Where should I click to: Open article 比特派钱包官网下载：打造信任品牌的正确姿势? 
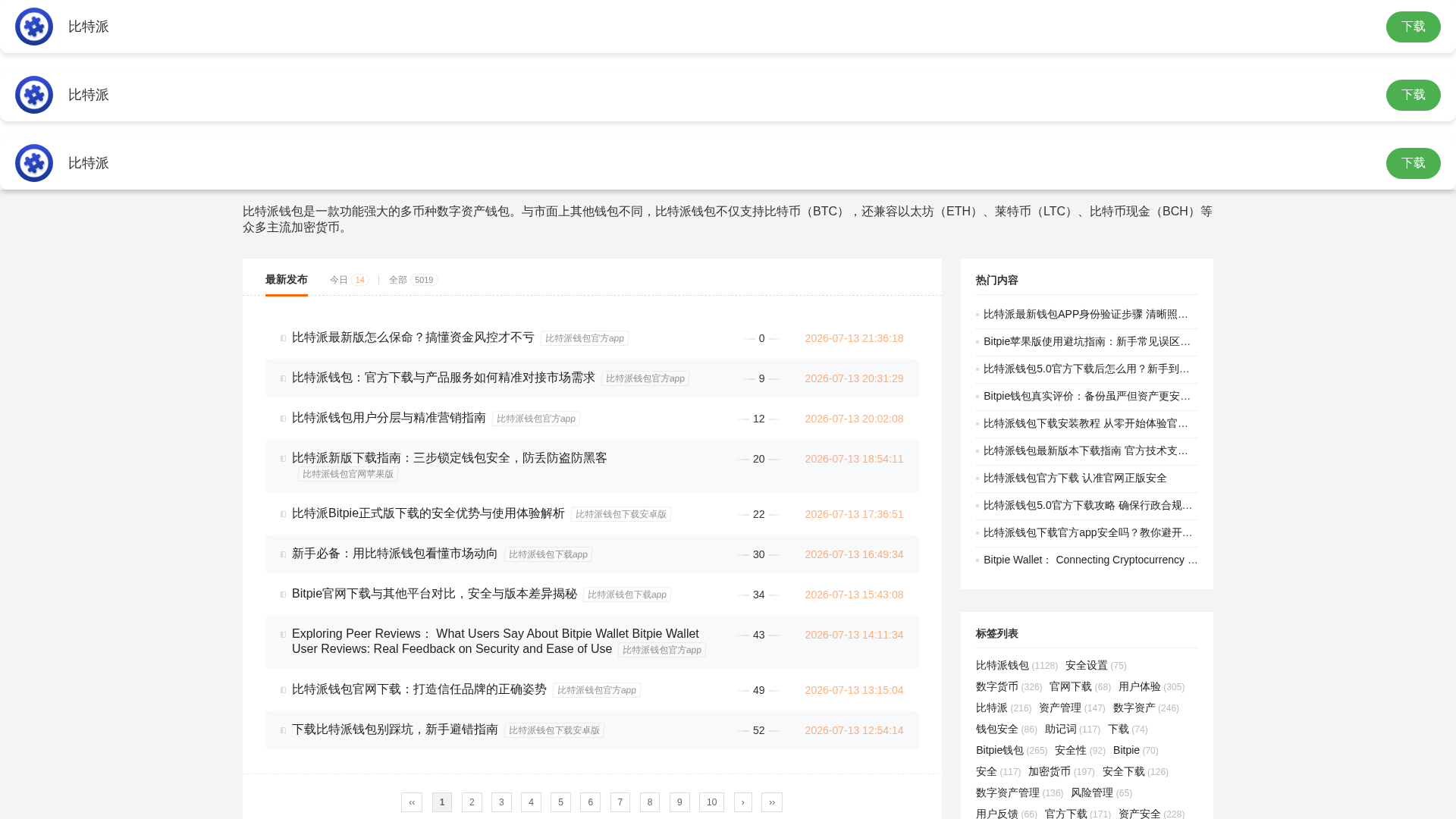419,689
